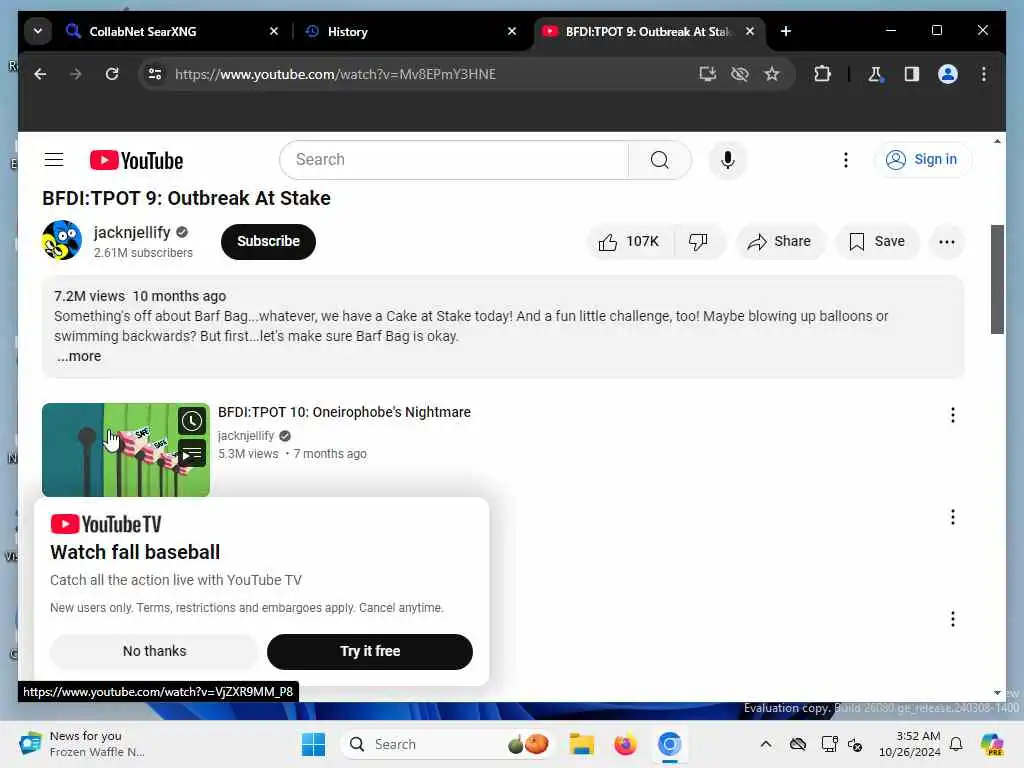Open Windows Start menu
This screenshot has height=768, width=1024.
[313, 744]
